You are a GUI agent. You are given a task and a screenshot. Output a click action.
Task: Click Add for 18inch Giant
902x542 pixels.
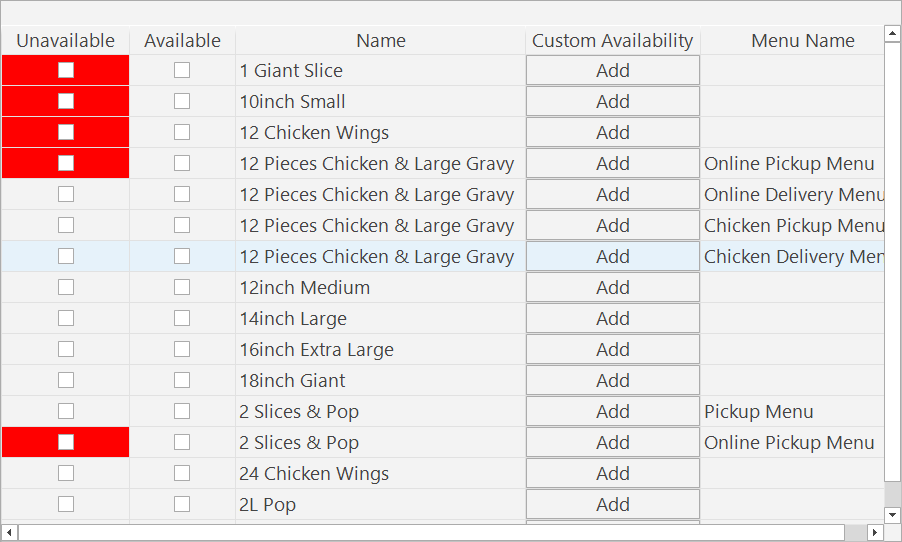(612, 380)
